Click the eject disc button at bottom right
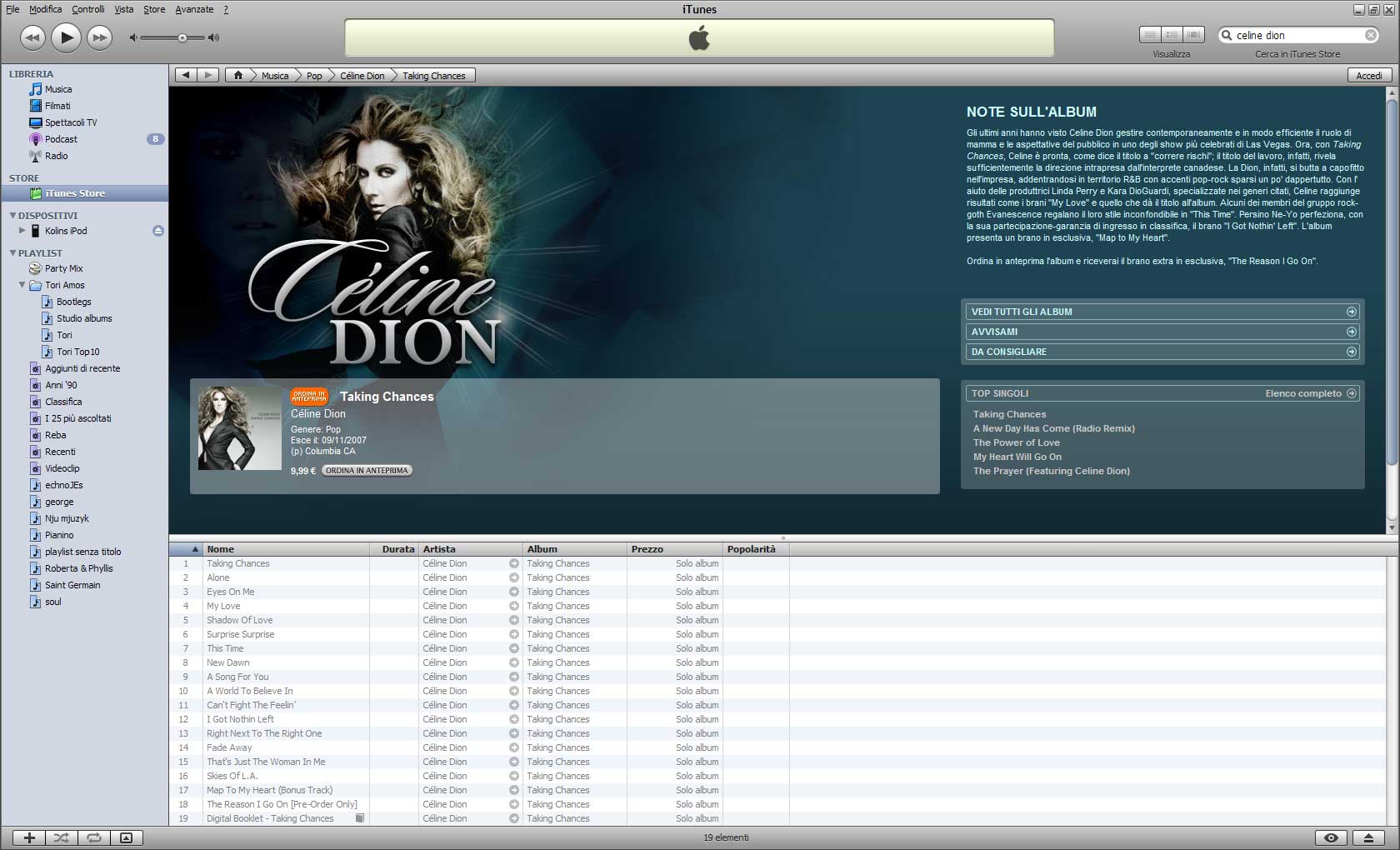This screenshot has width=1400, height=850. click(1368, 837)
